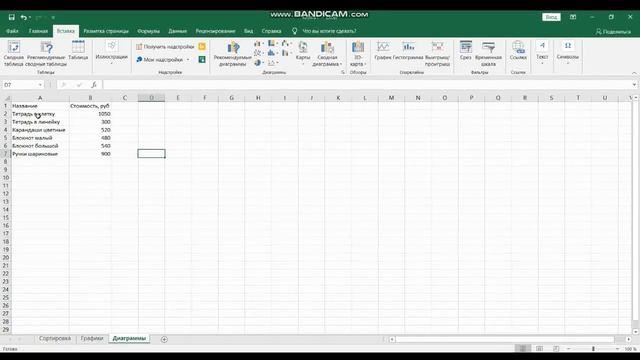This screenshot has height=360, width=640.
Task: Click the Поделиться share button
Action: (613, 31)
